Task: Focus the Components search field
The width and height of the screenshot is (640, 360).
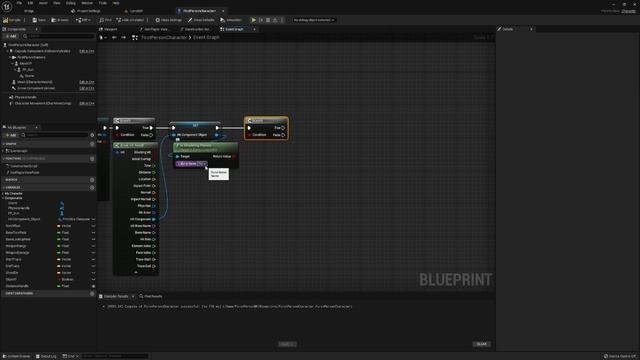Action: [x=58, y=36]
